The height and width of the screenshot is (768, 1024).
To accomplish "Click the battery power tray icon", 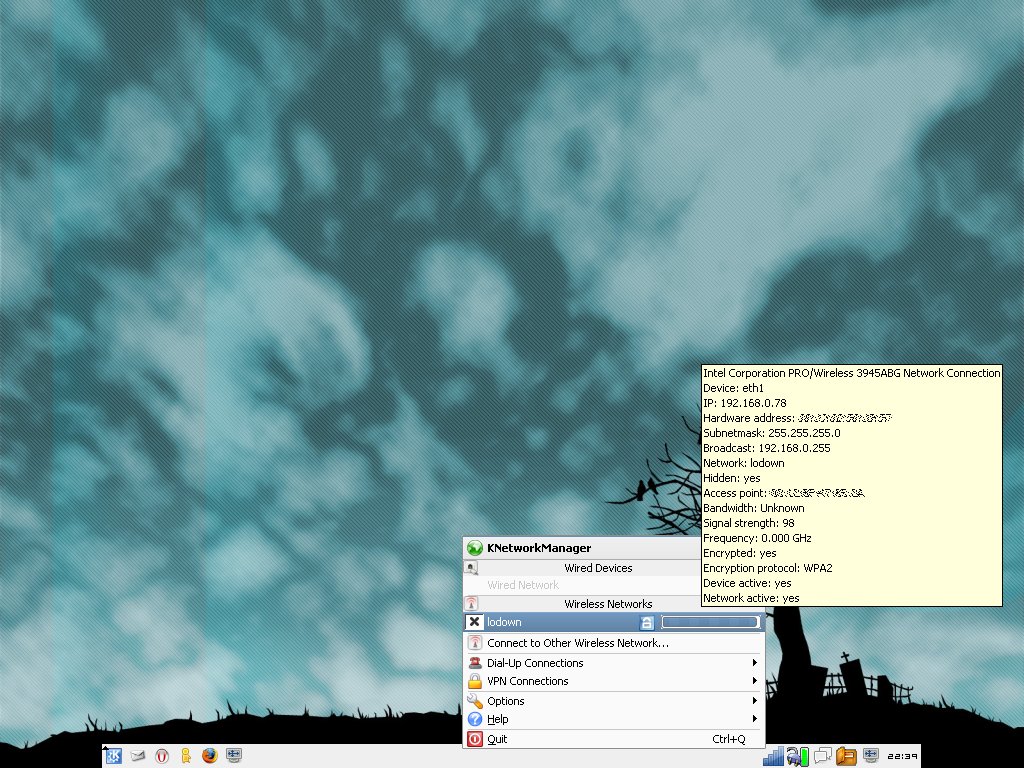I will click(x=797, y=756).
